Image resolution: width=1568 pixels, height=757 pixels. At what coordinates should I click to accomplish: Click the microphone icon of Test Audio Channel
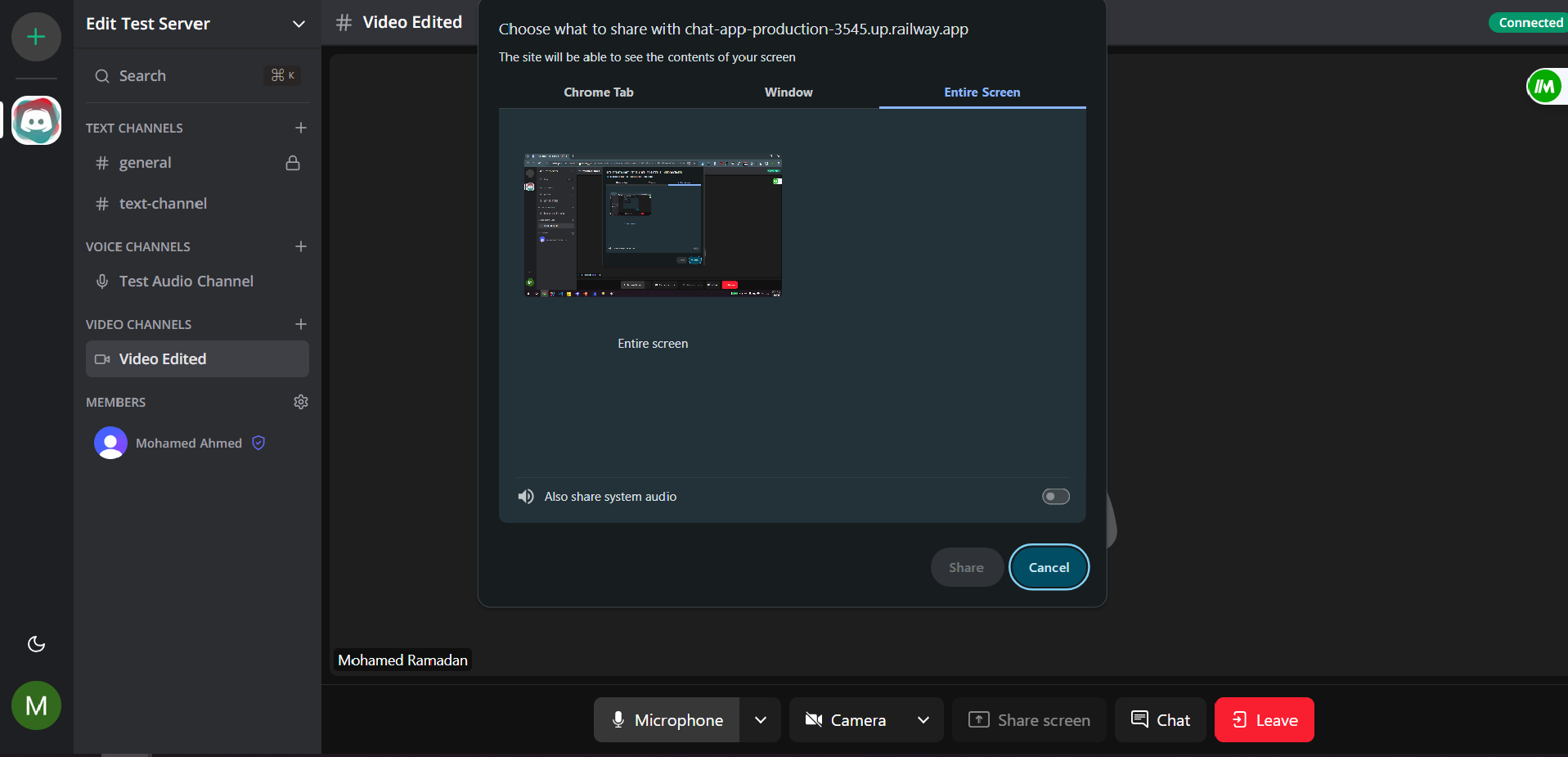[102, 282]
